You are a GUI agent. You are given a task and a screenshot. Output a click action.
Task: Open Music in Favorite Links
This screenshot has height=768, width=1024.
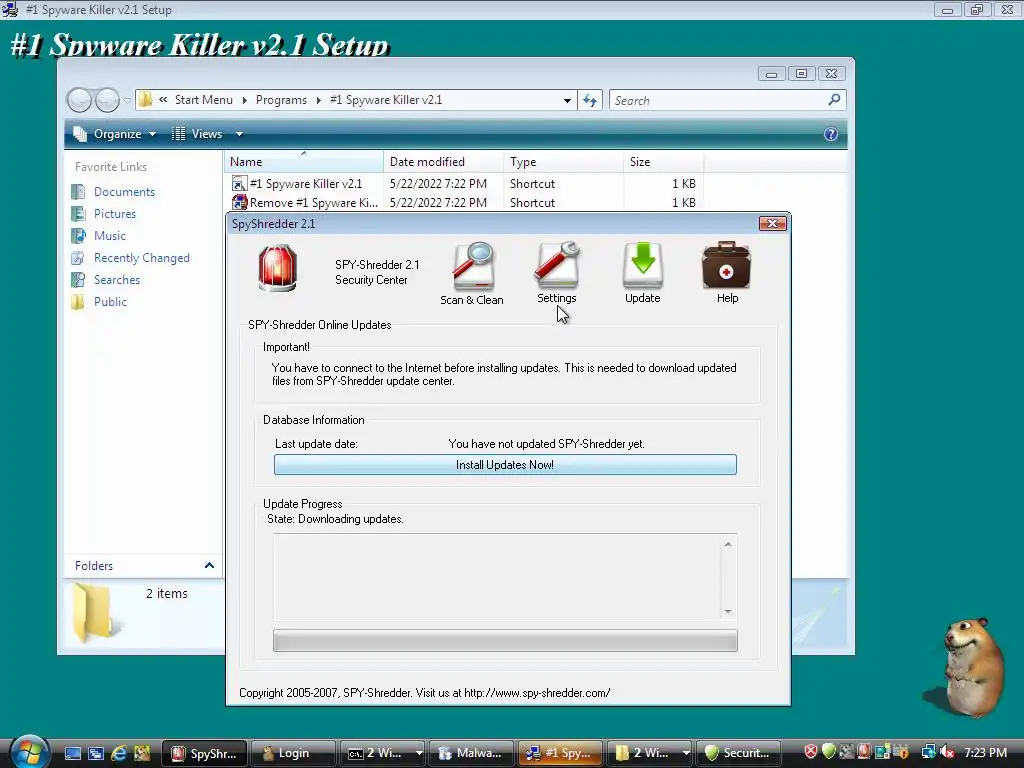click(x=109, y=236)
